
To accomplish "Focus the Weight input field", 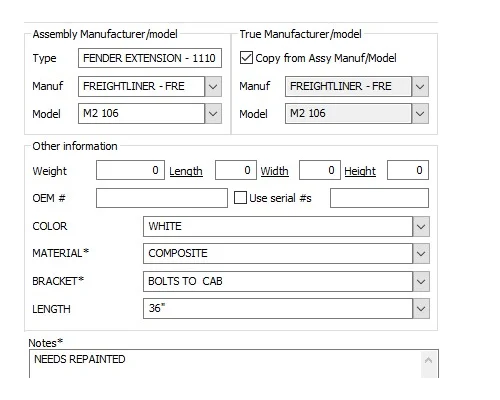I will coord(130,170).
